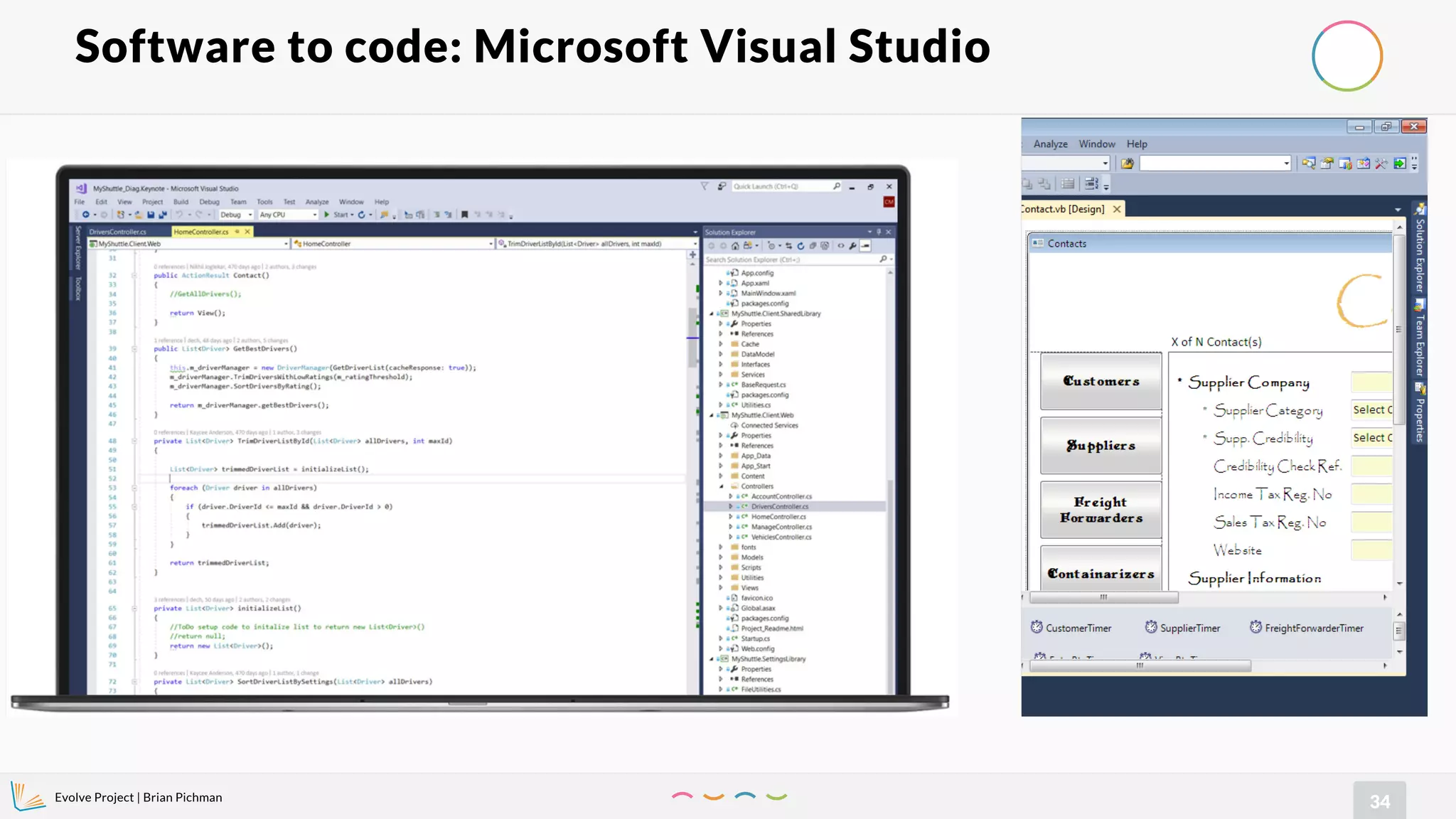Select the CustomerTimer component
Image resolution: width=1456 pixels, height=819 pixels.
[x=1071, y=628]
